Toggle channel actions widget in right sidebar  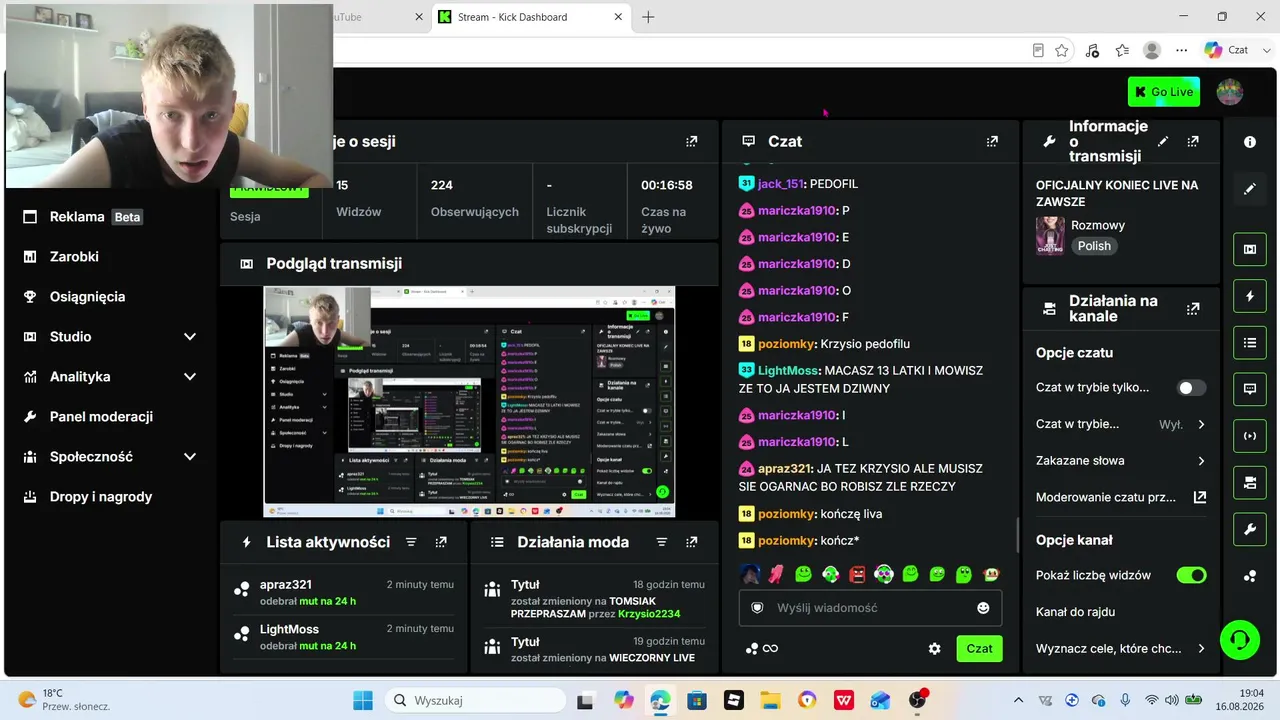click(1250, 483)
